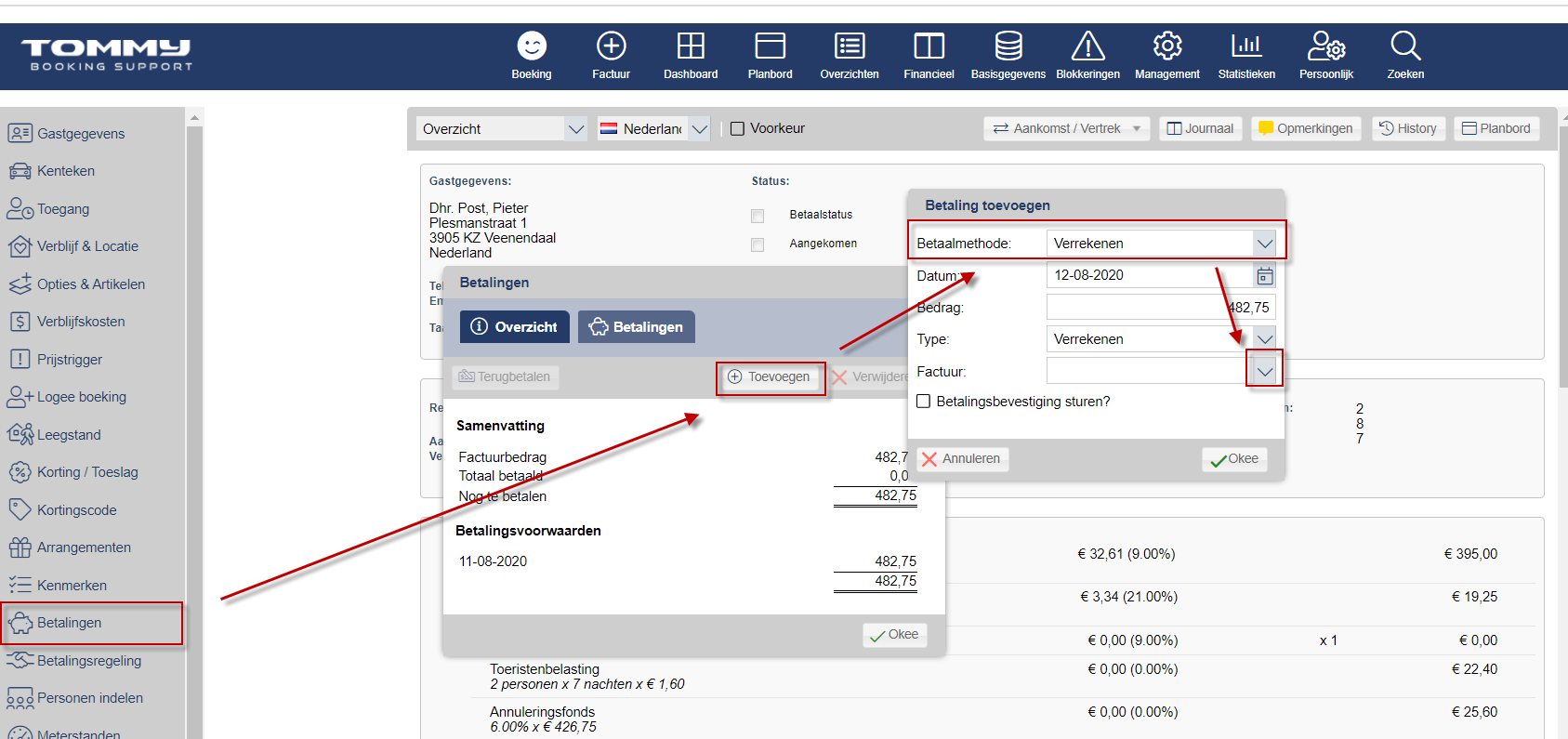Click the Datum input field
The height and width of the screenshot is (739, 1568).
[1151, 275]
